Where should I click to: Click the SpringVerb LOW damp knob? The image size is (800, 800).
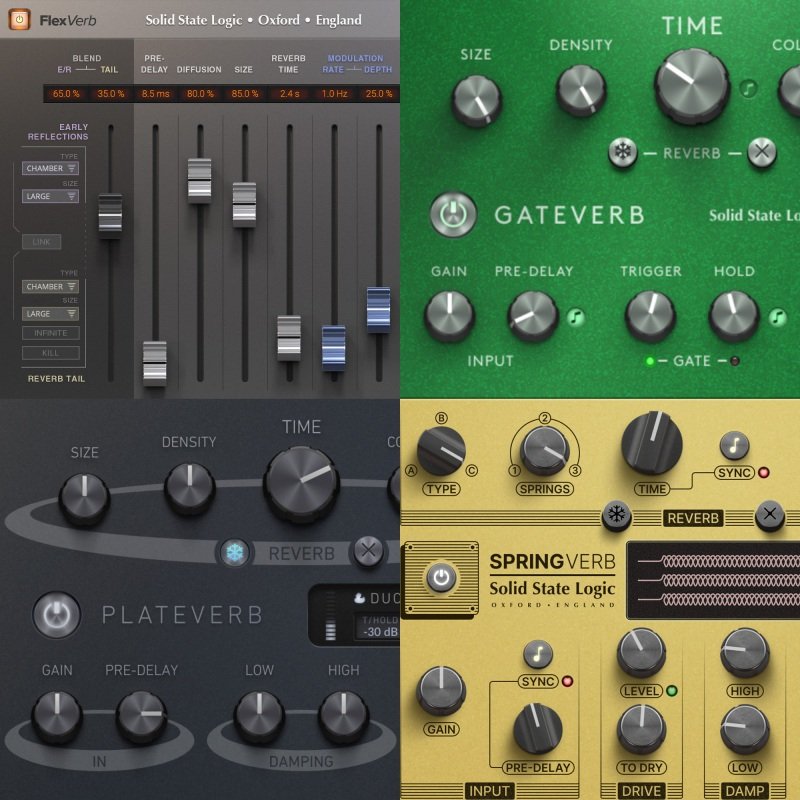click(745, 729)
